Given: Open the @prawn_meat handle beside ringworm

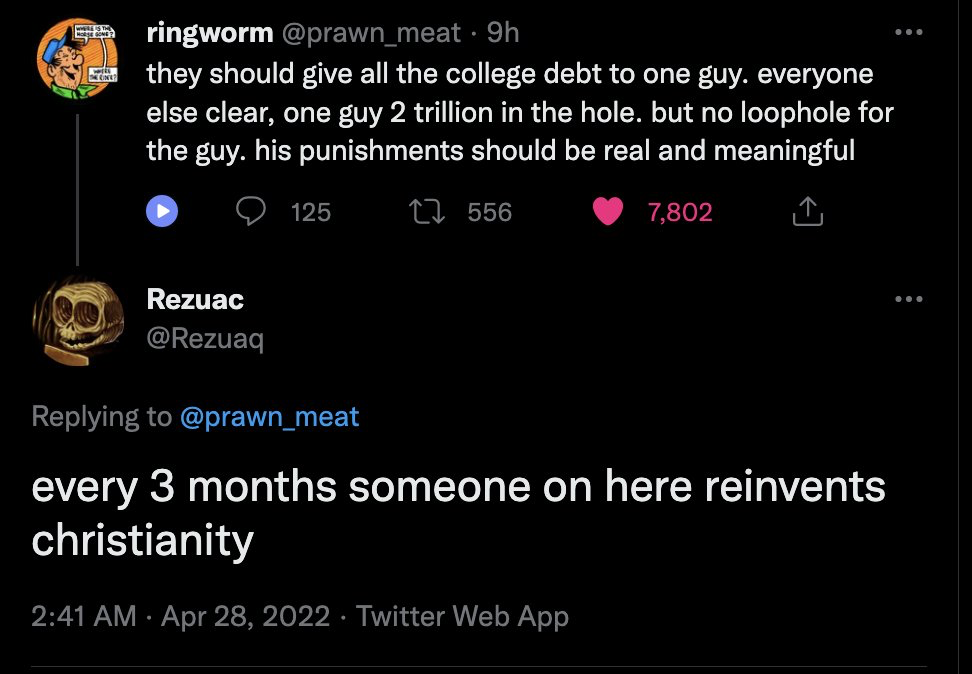Looking at the screenshot, I should (371, 33).
